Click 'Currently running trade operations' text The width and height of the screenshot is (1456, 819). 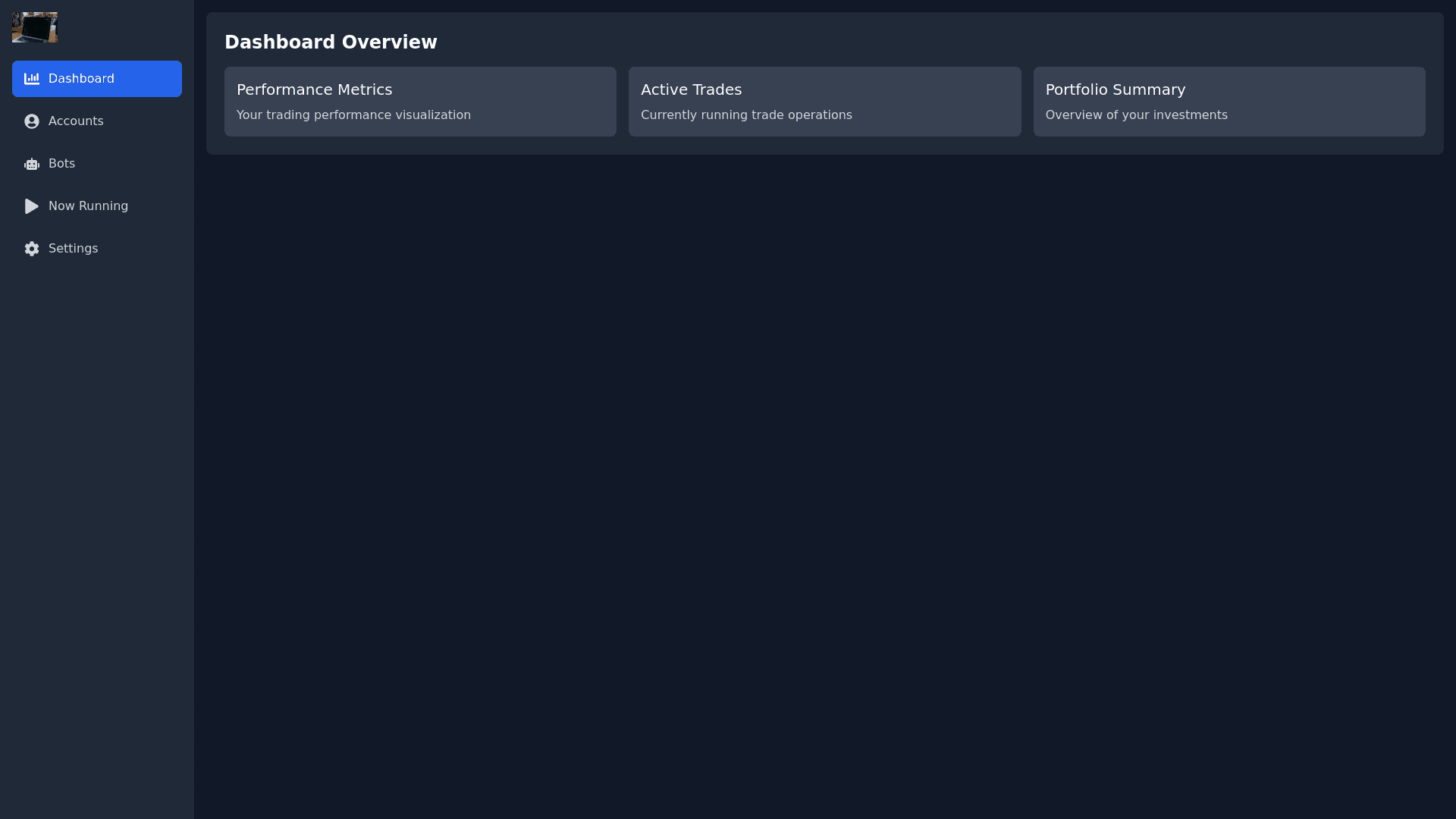click(746, 115)
